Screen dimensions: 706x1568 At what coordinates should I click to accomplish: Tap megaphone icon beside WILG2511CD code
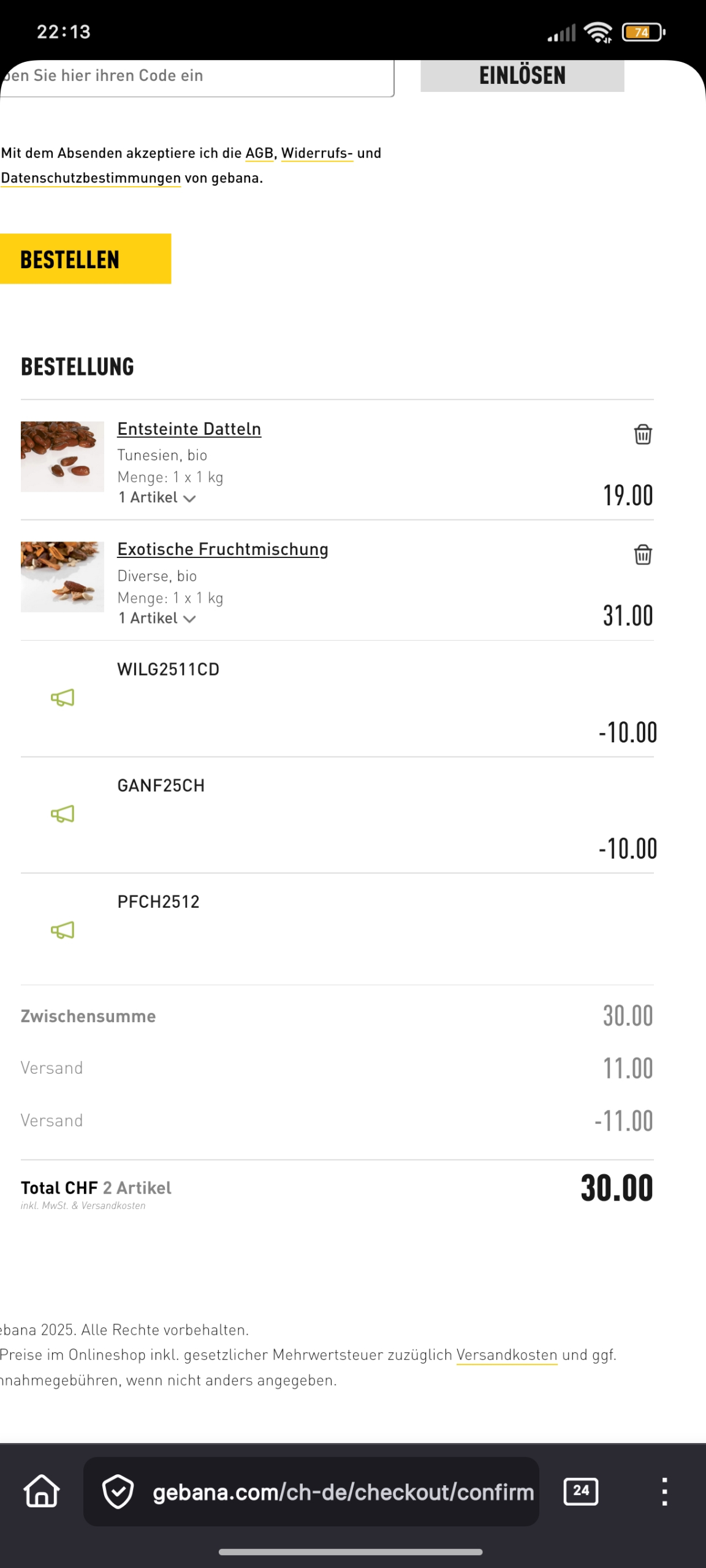[x=63, y=698]
